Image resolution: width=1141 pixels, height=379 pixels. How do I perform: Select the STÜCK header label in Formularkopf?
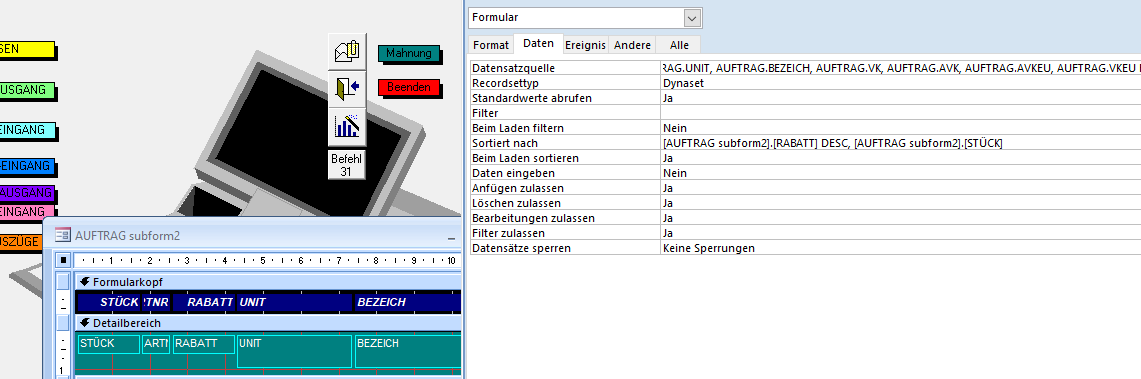pyautogui.click(x=109, y=302)
